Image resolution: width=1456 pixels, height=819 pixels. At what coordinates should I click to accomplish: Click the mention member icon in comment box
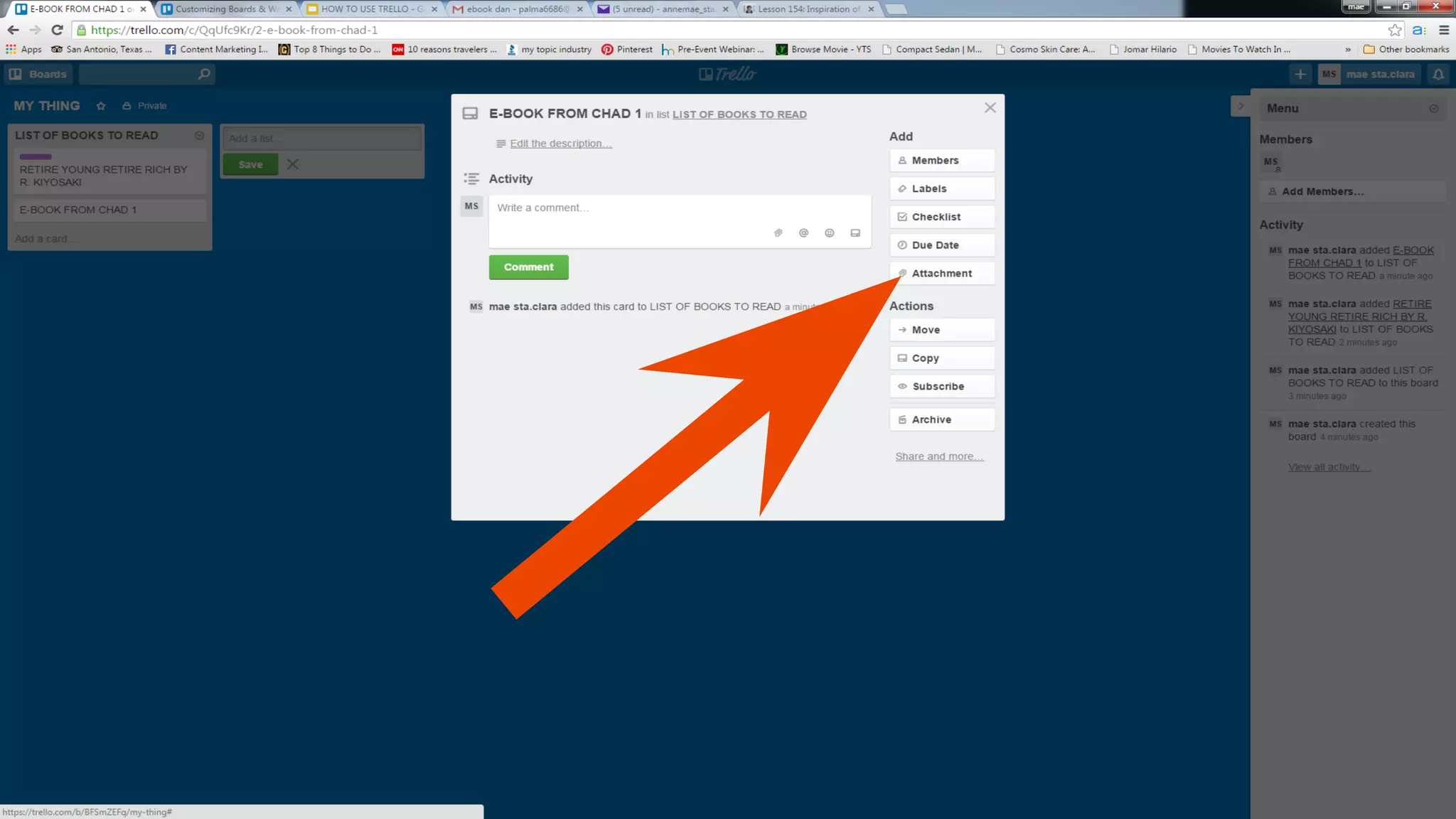coord(803,233)
